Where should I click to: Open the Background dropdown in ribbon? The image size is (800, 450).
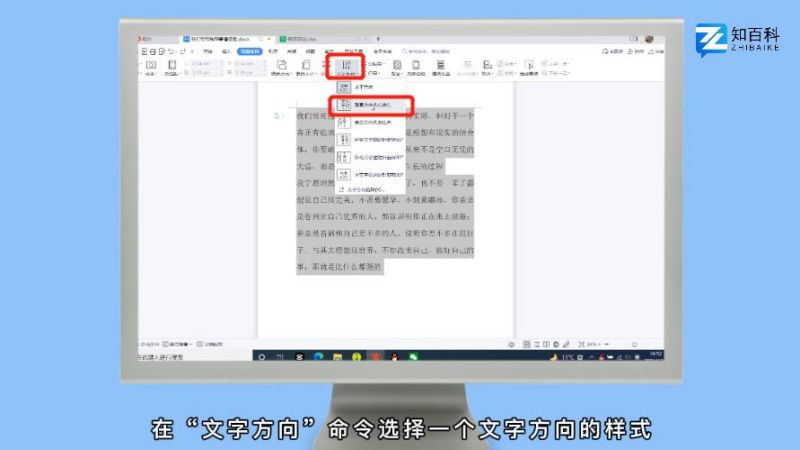397,67
